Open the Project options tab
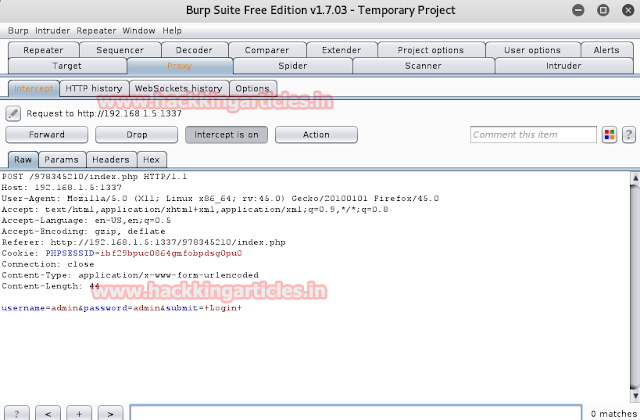The height and width of the screenshot is (420, 640). pos(431,50)
